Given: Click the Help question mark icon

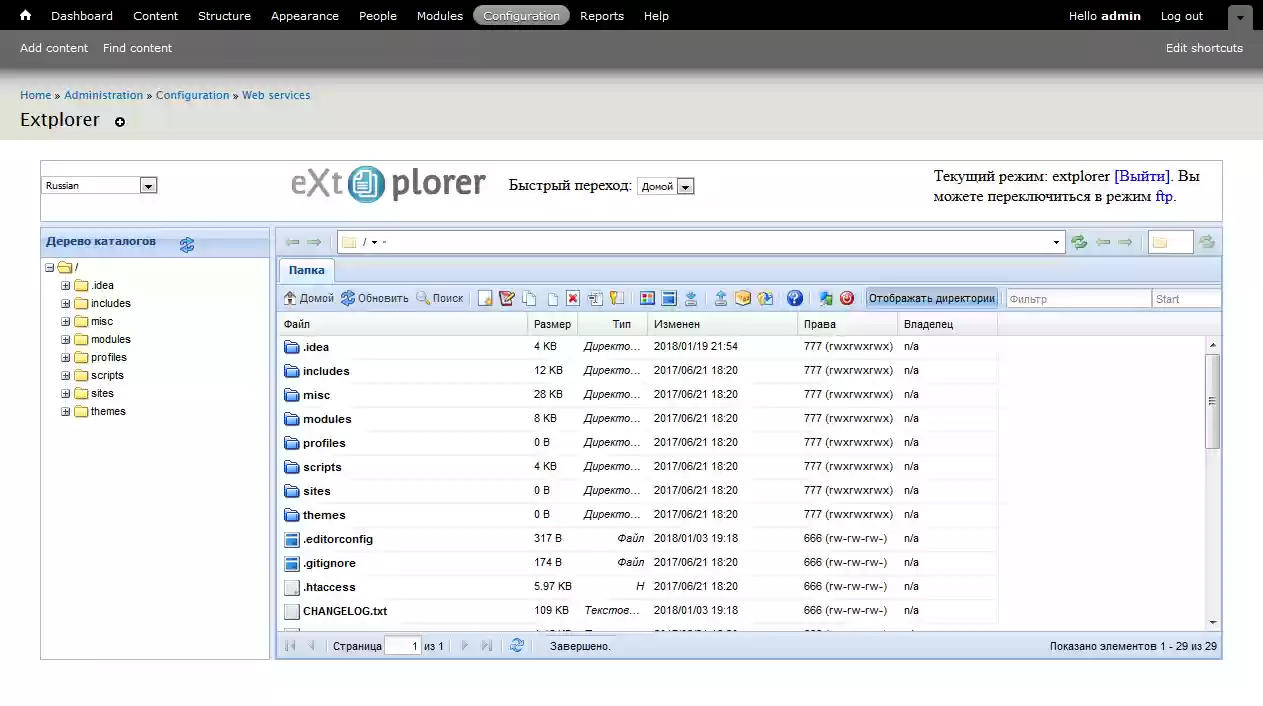Looking at the screenshot, I should click(x=794, y=297).
